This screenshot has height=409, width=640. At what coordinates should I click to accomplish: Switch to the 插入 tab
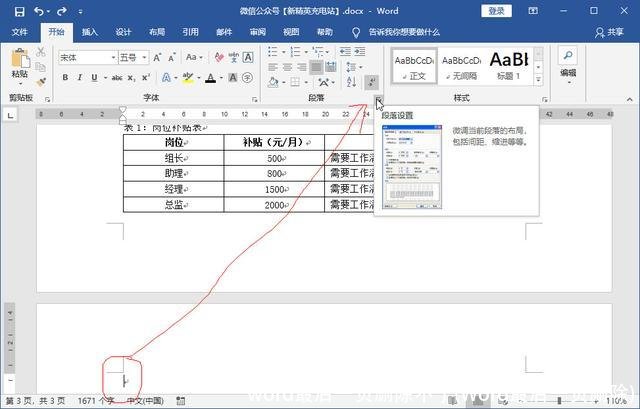tap(89, 32)
